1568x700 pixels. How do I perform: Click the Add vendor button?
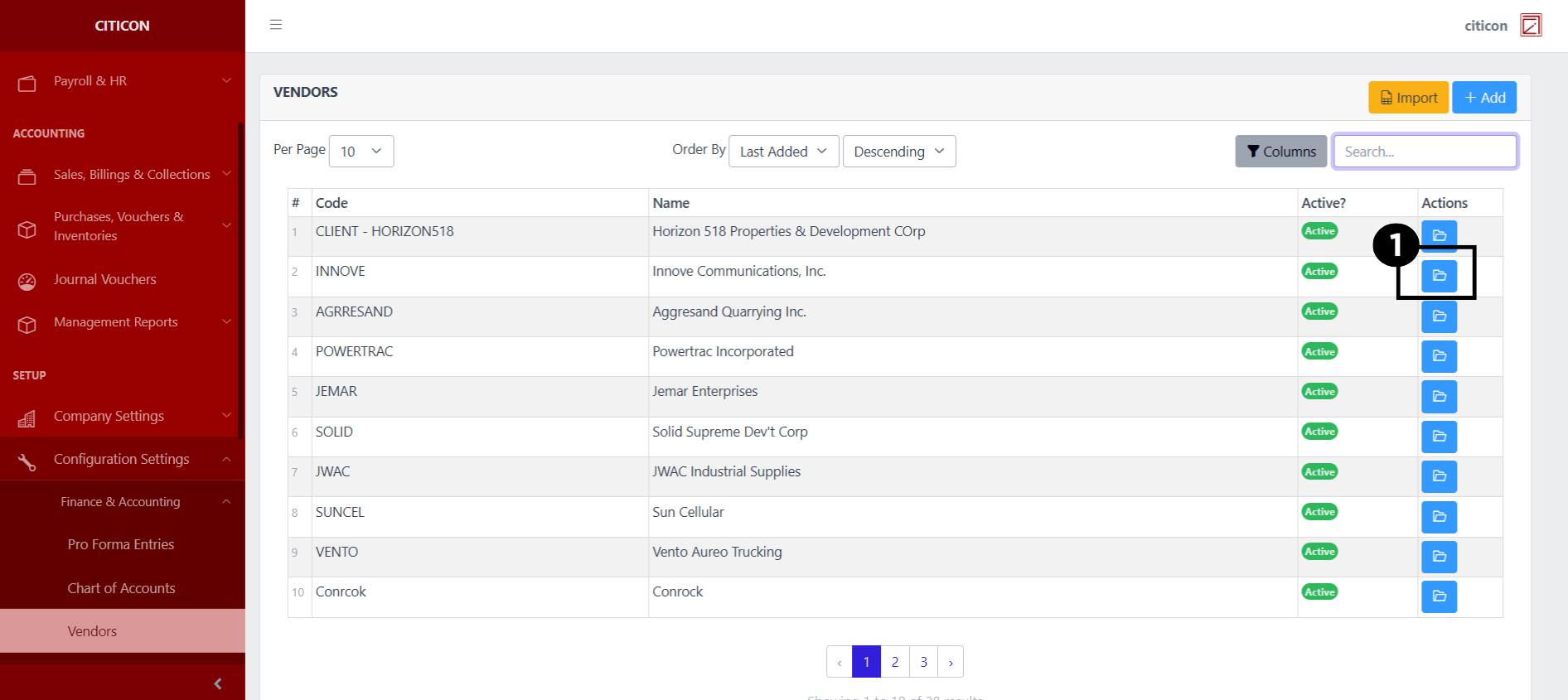pos(1483,98)
